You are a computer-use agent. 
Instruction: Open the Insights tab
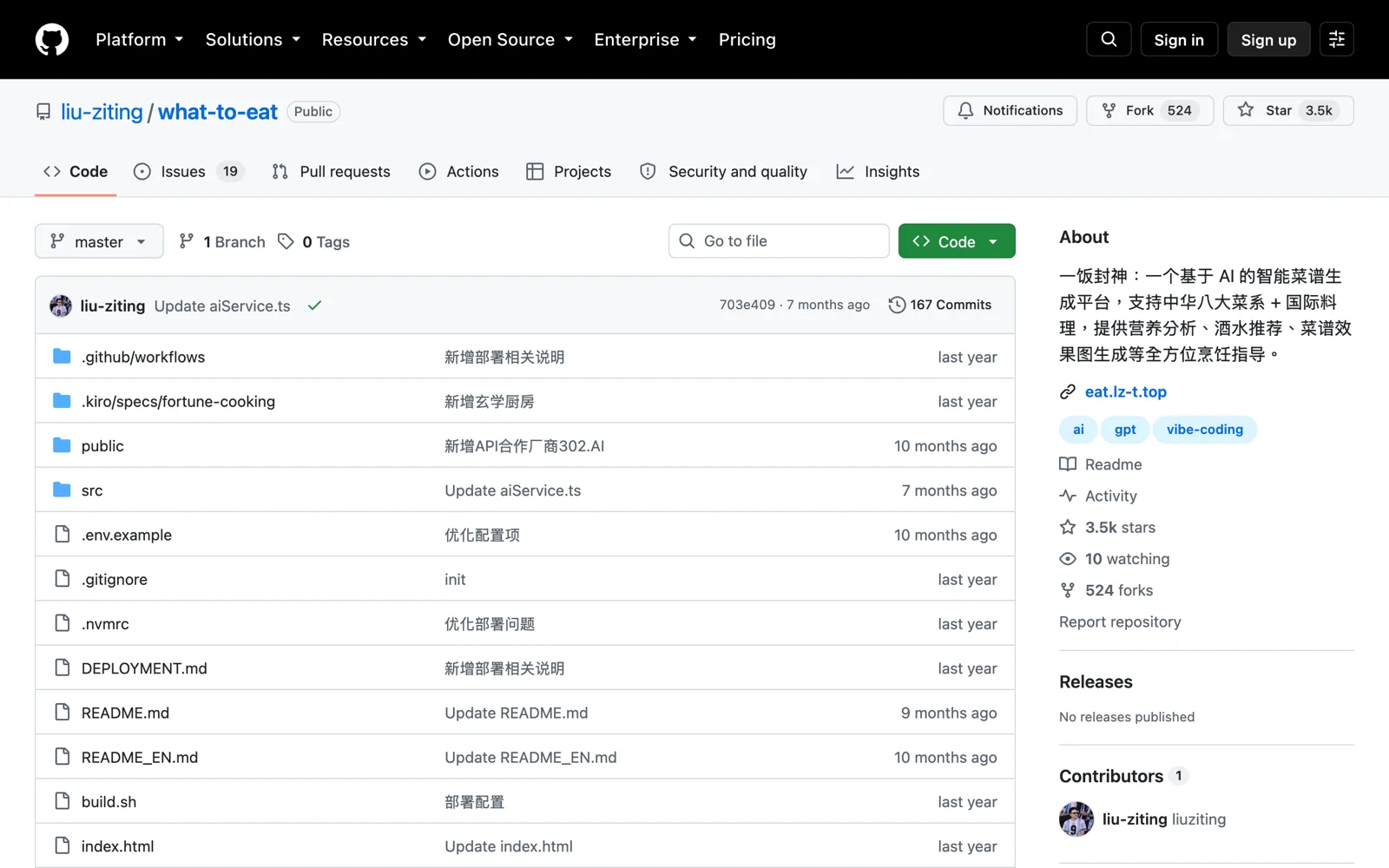tap(878, 172)
